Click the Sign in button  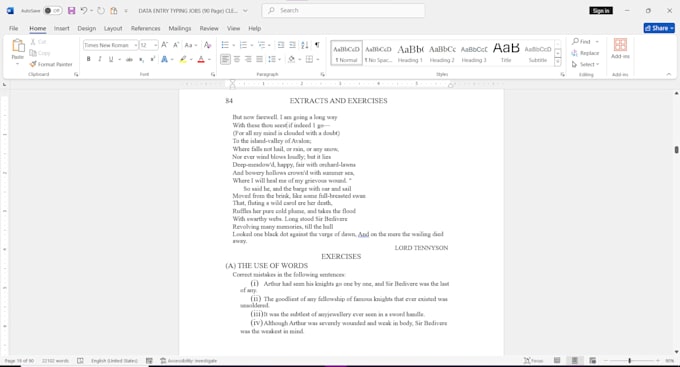point(601,10)
